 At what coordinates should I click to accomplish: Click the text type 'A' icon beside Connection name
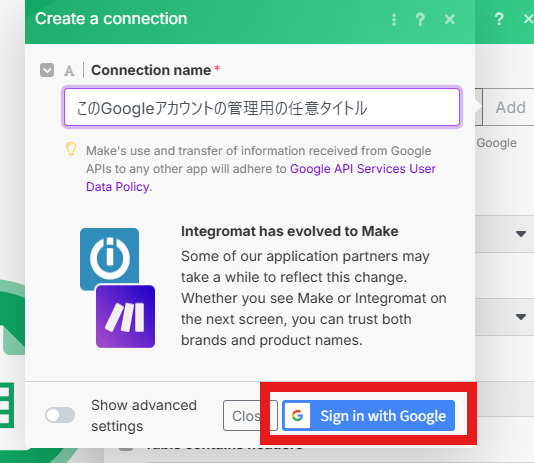point(69,71)
